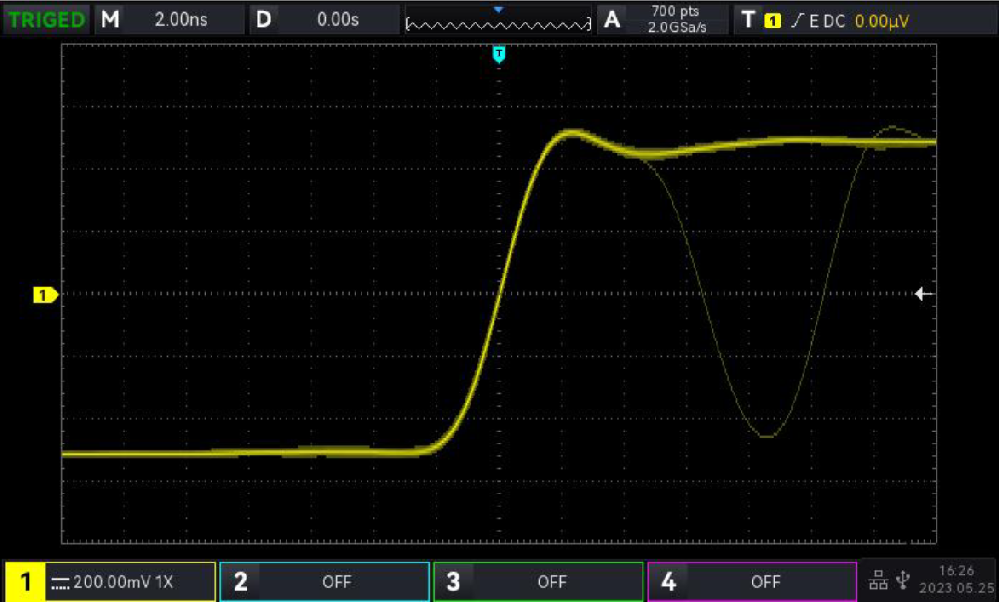Click the cyan trigger position marker T
The width and height of the screenshot is (1000, 603).
[x=499, y=53]
